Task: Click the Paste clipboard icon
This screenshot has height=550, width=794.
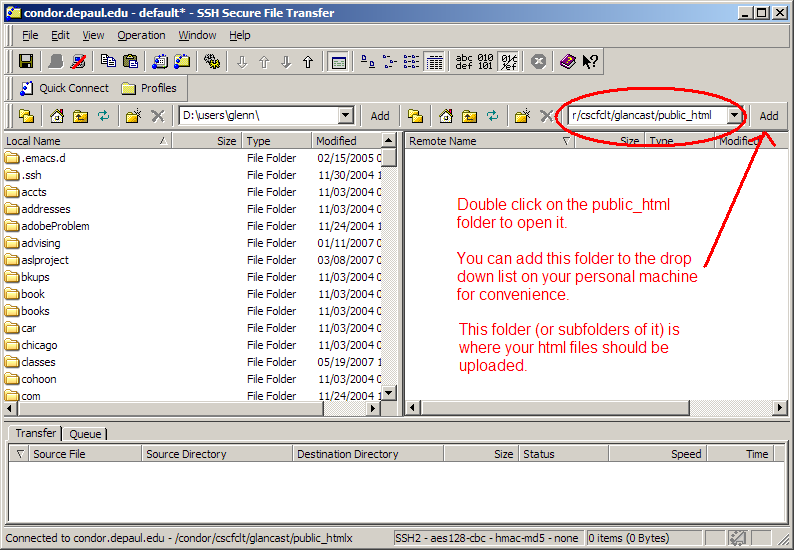Action: (131, 62)
